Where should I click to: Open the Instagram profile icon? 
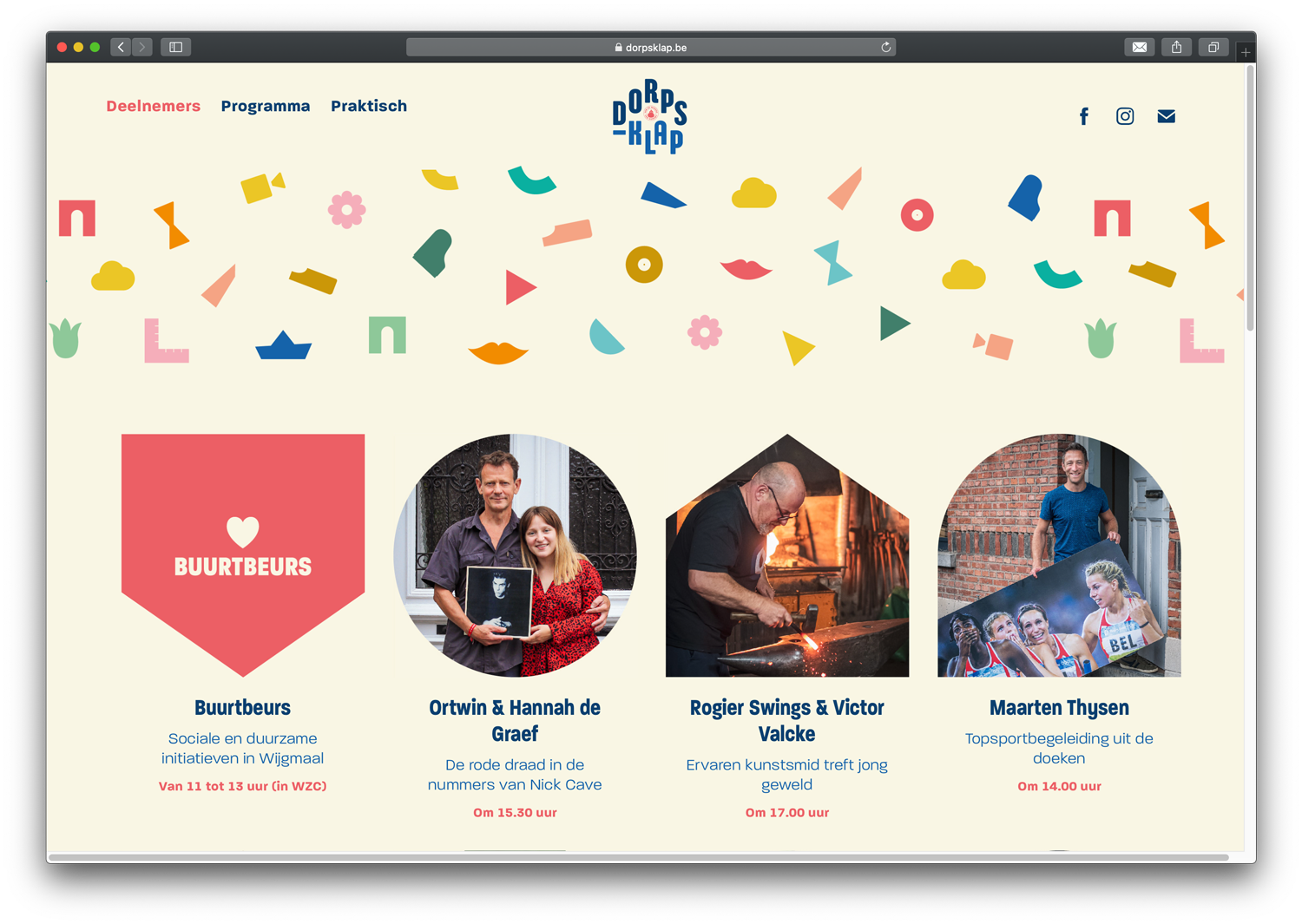[x=1125, y=116]
